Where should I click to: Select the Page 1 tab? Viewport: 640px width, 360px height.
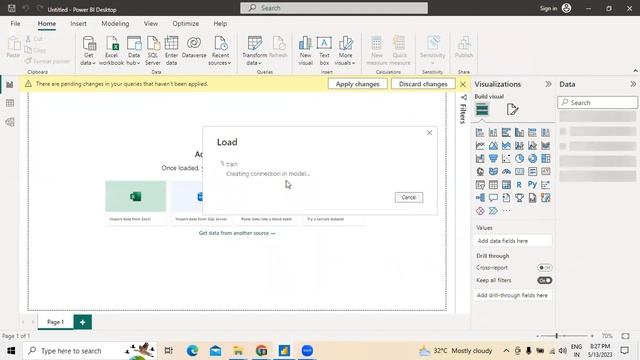coord(56,322)
